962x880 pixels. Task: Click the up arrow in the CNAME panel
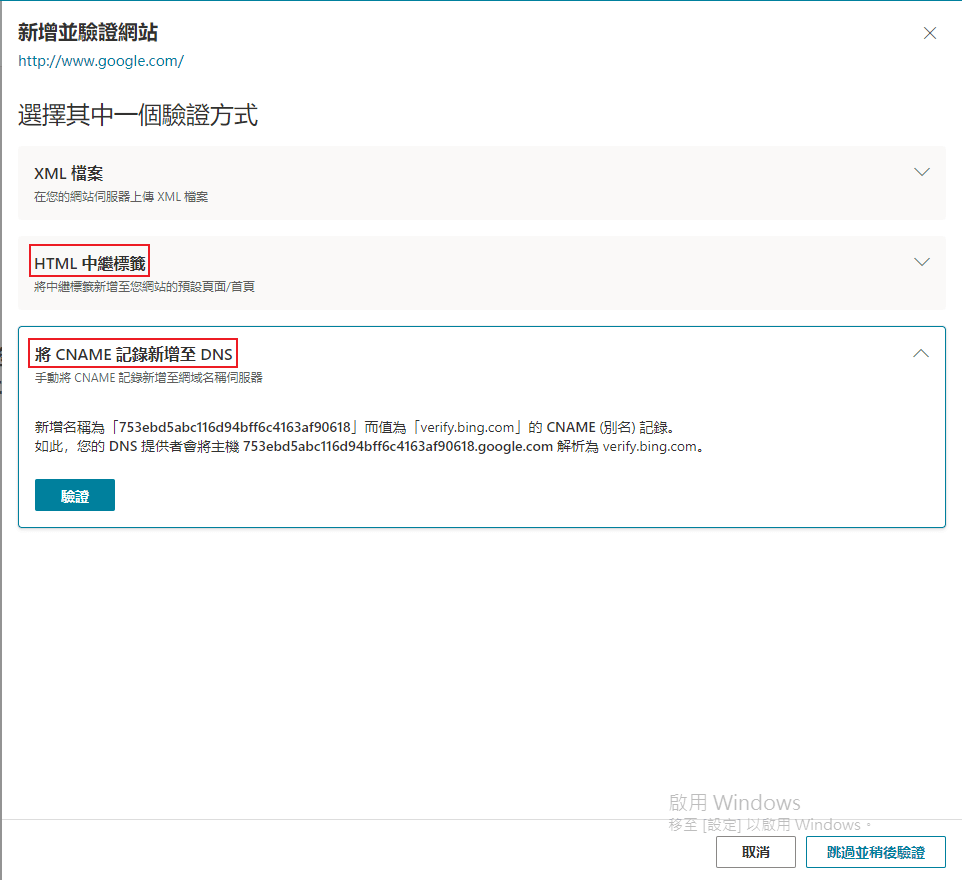click(x=921, y=353)
